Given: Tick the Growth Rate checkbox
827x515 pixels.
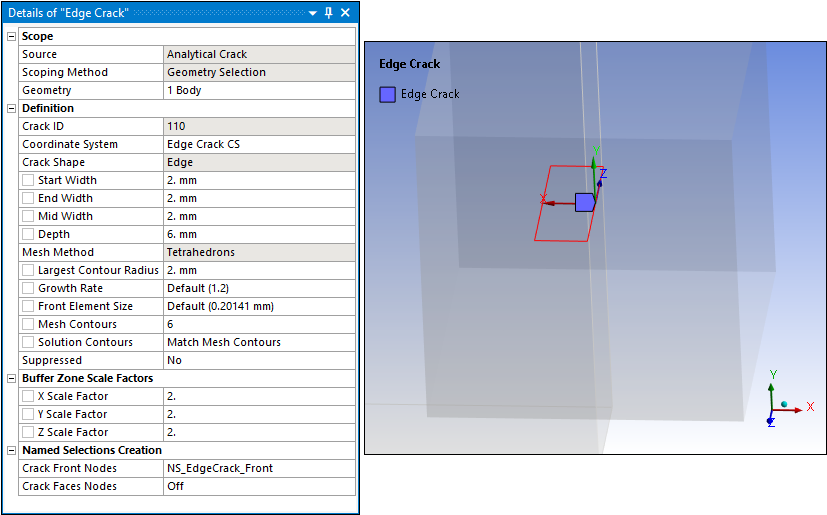Looking at the screenshot, I should click(x=28, y=288).
